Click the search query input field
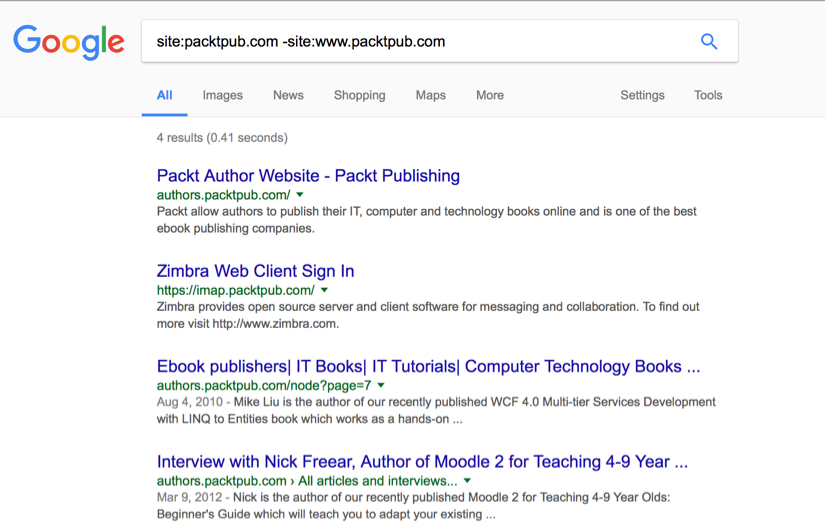 (420, 42)
